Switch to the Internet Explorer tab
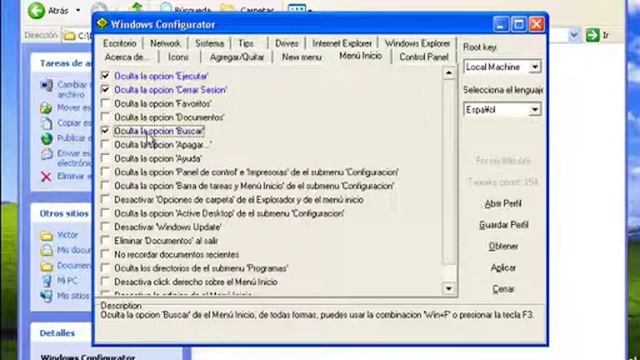This screenshot has height=360, width=640. [342, 43]
